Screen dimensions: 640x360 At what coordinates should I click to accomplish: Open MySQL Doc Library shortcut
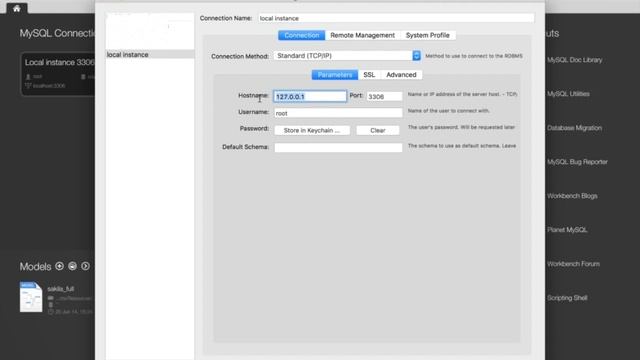coord(574,60)
